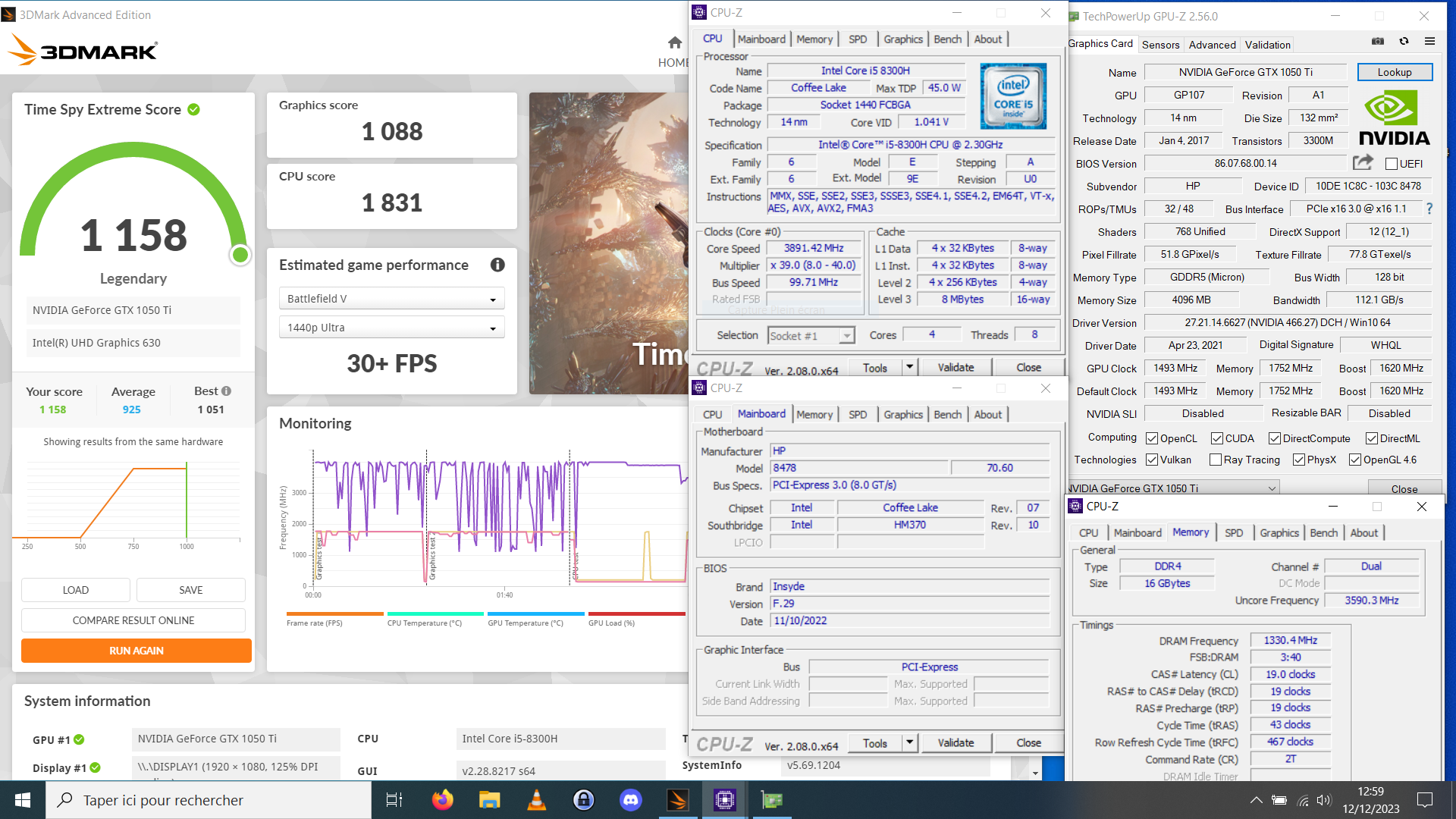This screenshot has width=1456, height=819.
Task: Click GPU #1 green check icon
Action: pos(79,739)
